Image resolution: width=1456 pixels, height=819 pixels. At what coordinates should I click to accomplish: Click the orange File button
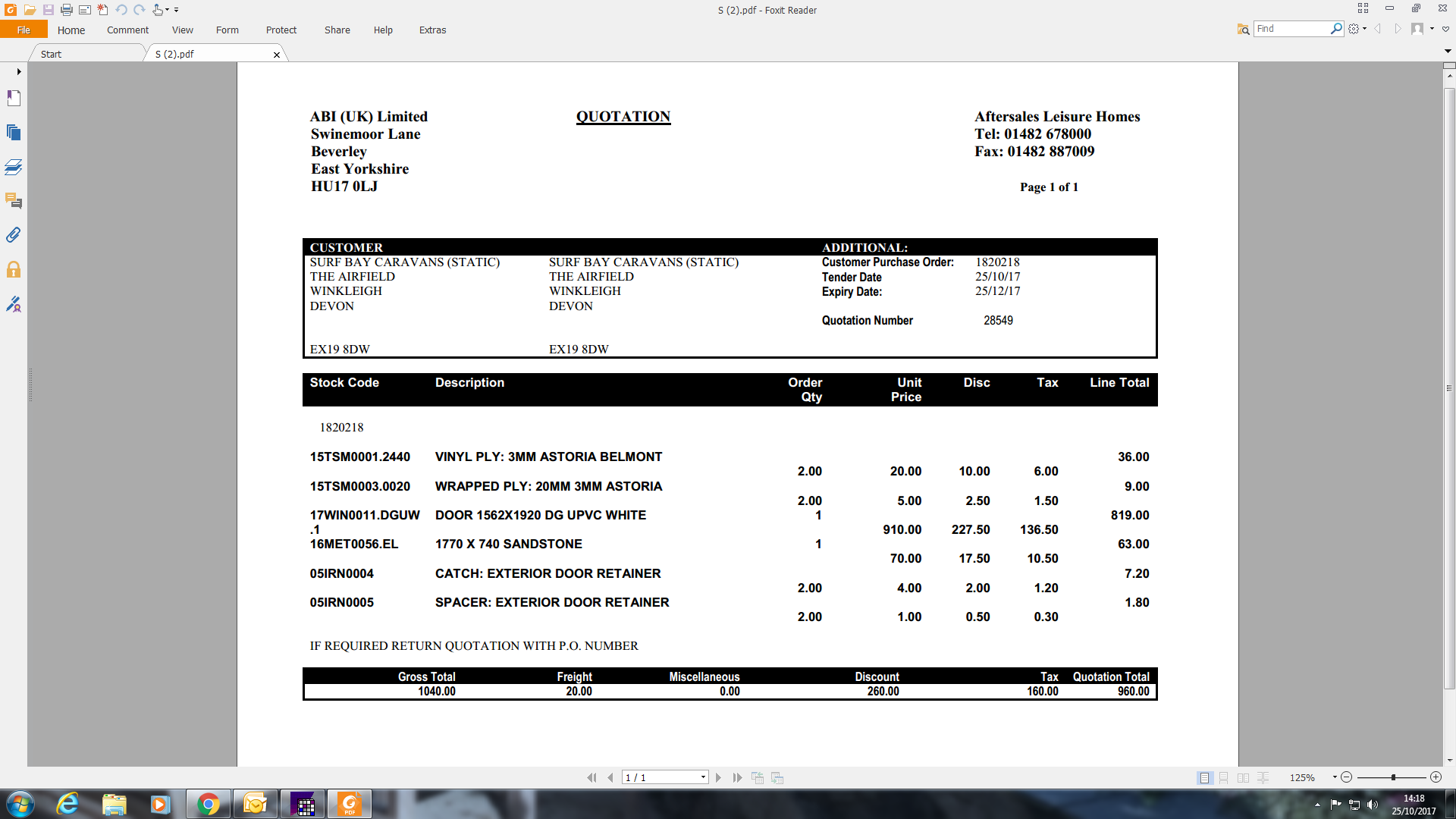click(24, 30)
